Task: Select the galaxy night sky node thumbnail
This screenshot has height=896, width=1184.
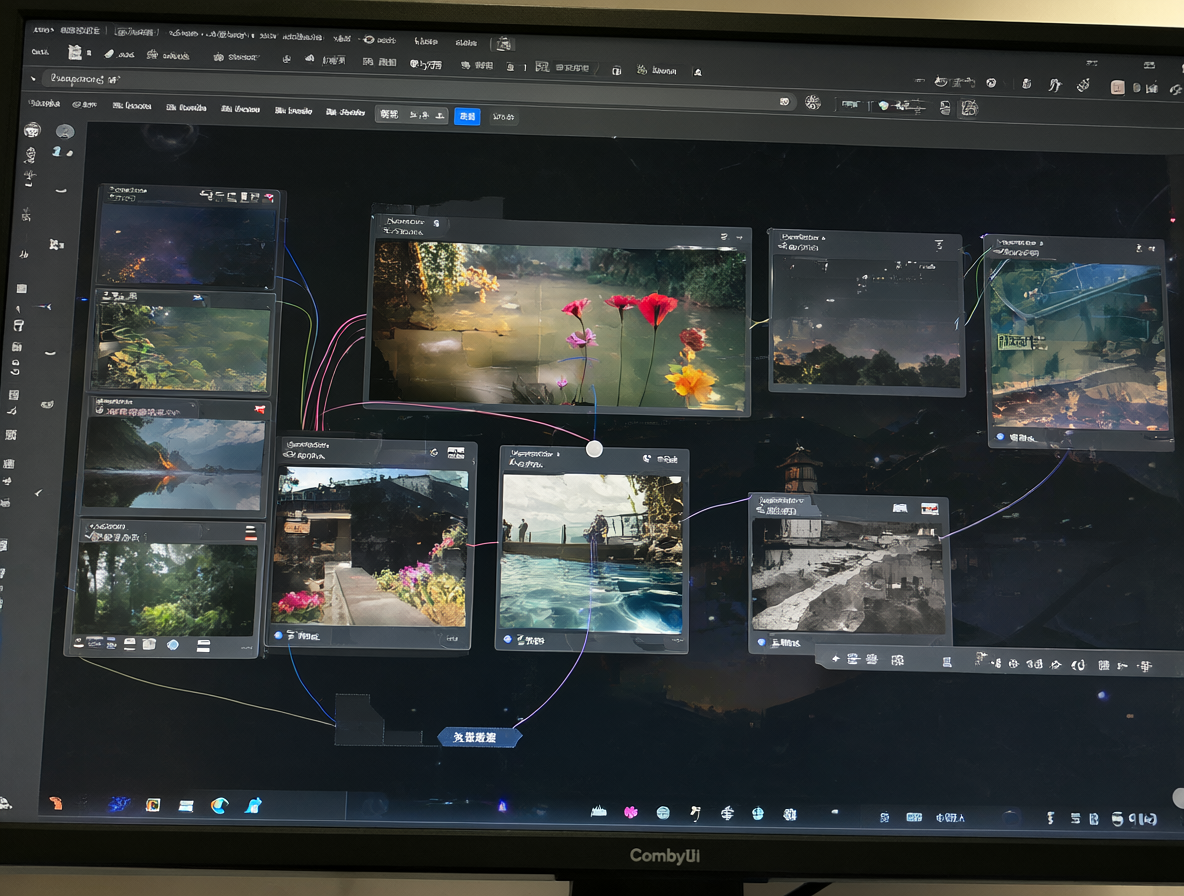Action: [x=187, y=245]
